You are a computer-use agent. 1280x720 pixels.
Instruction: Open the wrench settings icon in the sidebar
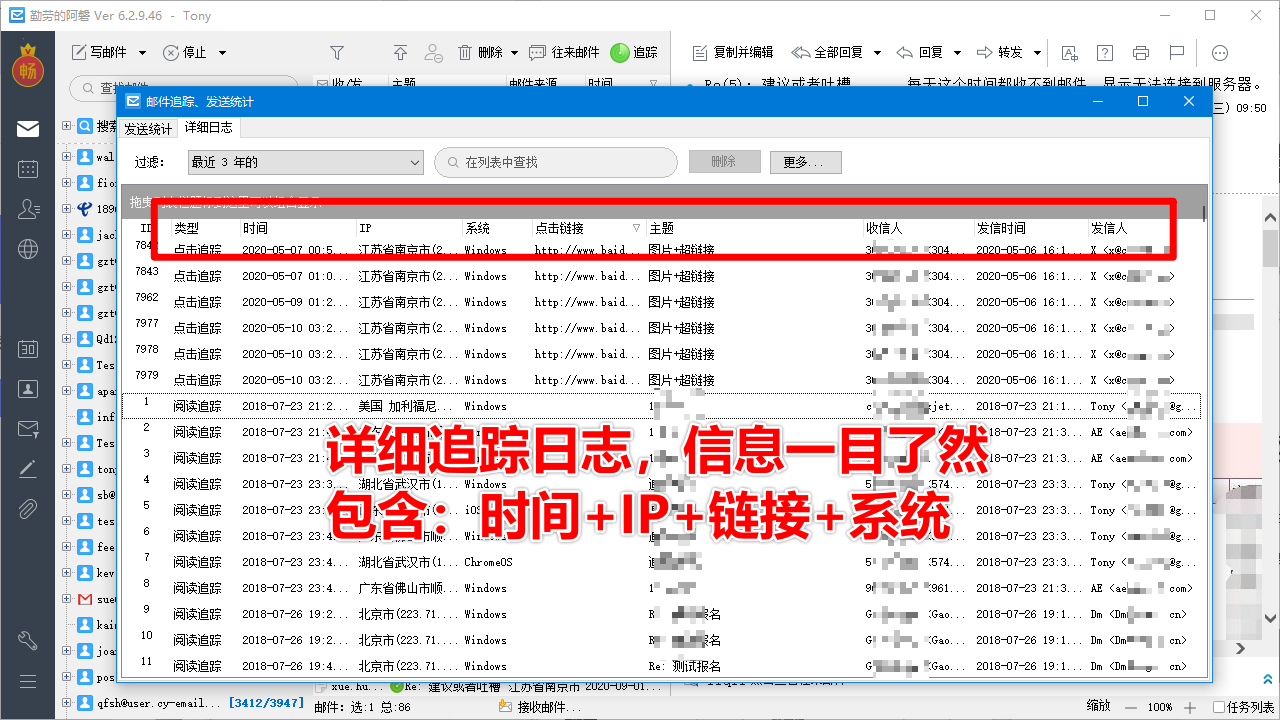[27, 640]
